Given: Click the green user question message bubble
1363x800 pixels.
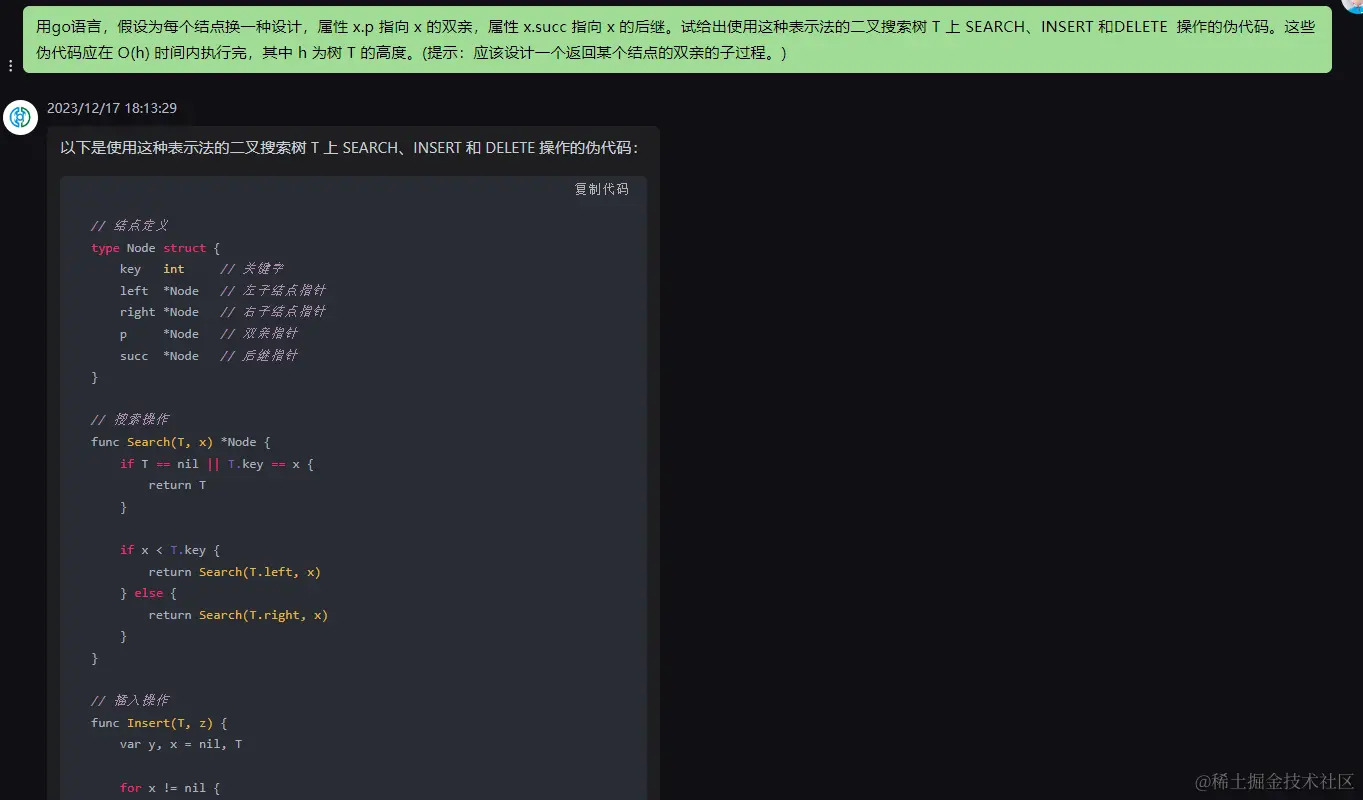Looking at the screenshot, I should (677, 39).
